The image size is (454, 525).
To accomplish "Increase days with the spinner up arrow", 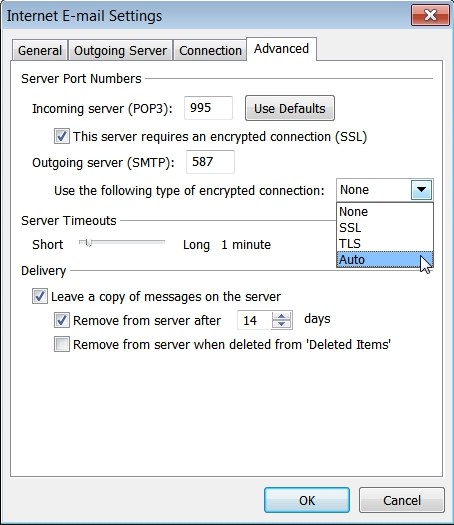I will (282, 316).
